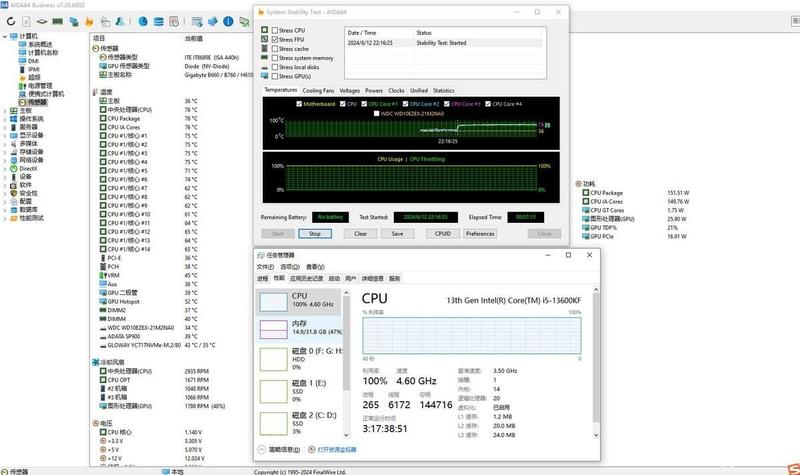Click the Save button in Stability Test

397,233
